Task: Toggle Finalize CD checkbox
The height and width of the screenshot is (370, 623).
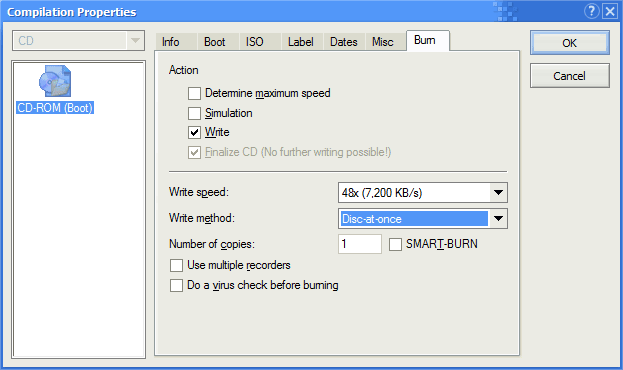Action: pos(194,152)
